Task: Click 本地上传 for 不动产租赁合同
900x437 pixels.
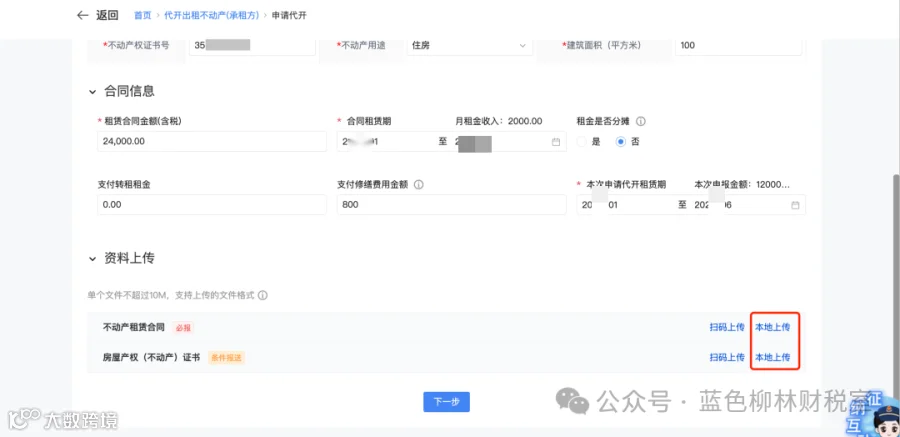Action: (x=773, y=327)
